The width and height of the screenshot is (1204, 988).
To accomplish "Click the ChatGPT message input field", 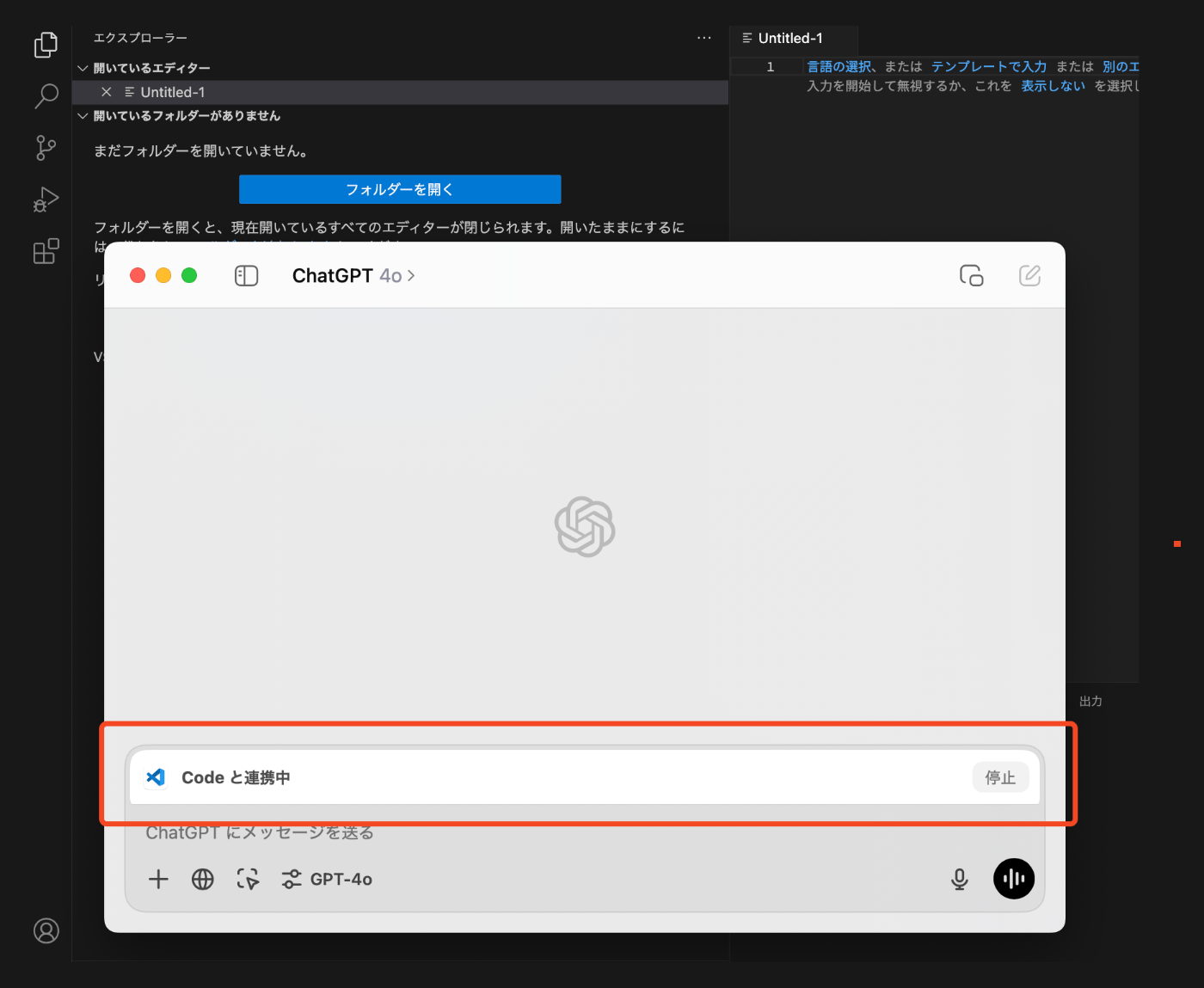I will 585,832.
